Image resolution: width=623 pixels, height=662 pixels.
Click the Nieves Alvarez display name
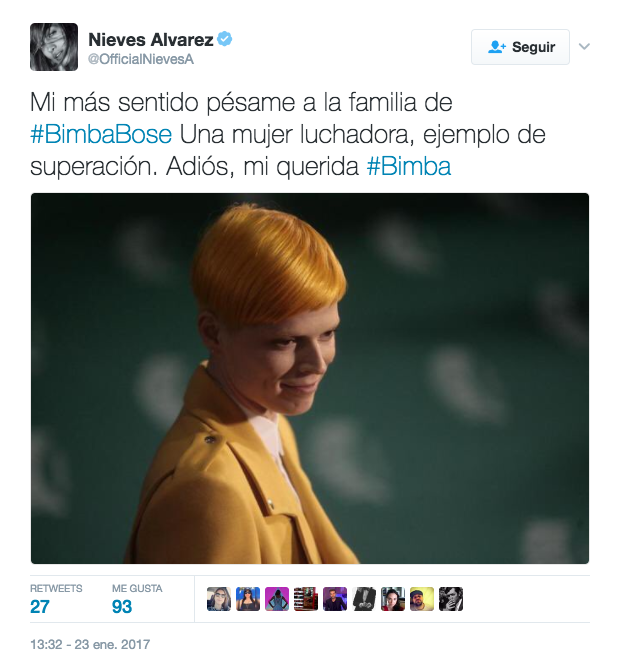151,40
